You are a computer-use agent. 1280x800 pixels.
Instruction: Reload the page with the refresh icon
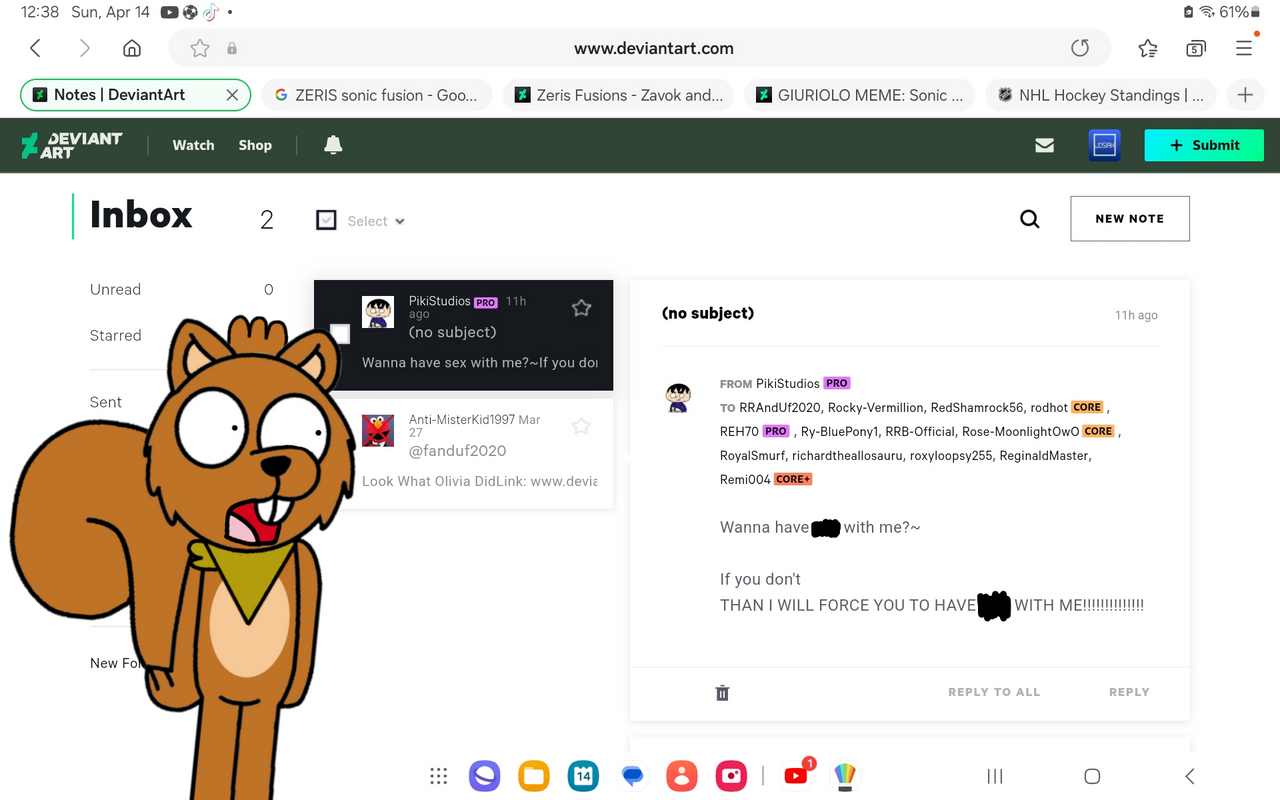1080,48
